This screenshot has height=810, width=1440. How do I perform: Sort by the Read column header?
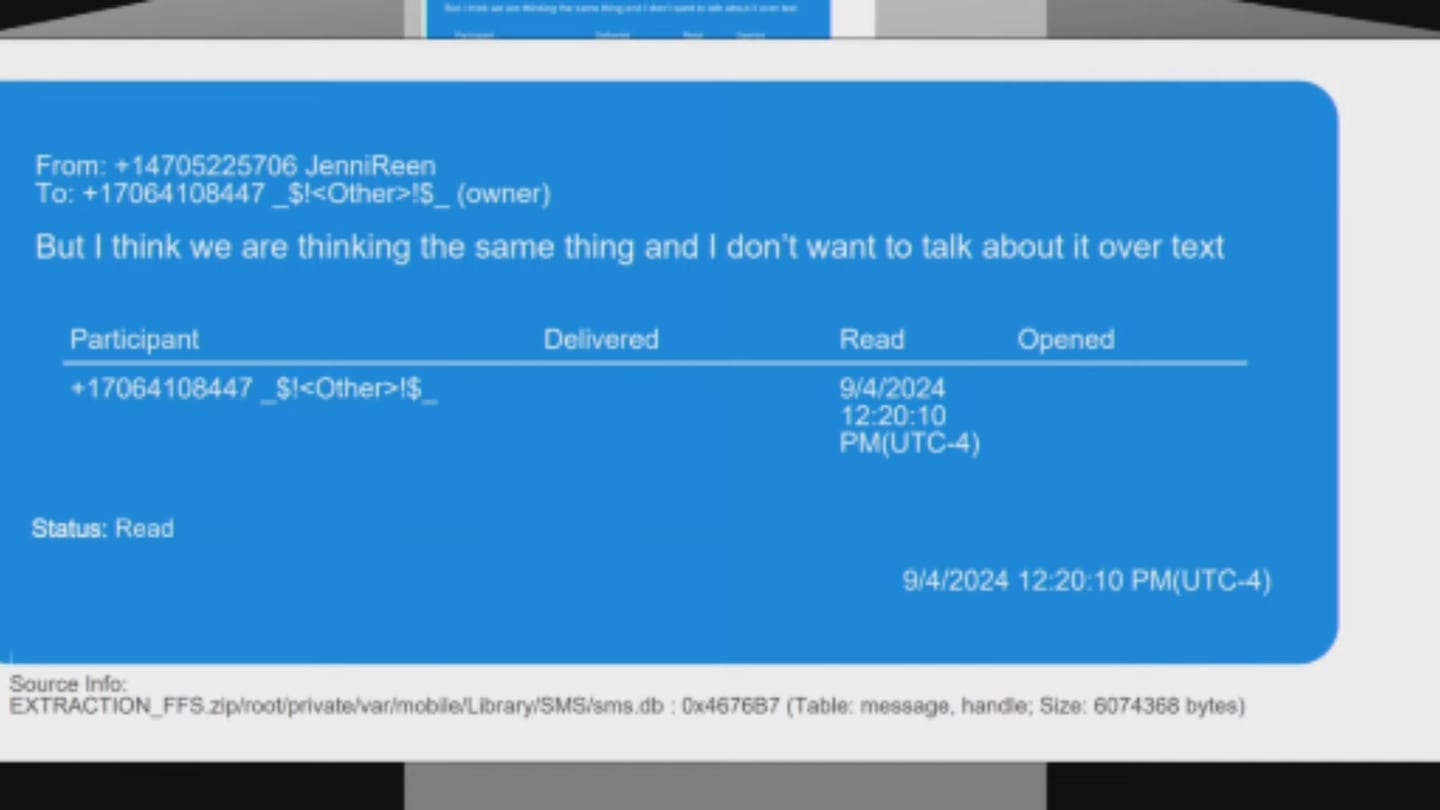pyautogui.click(x=871, y=340)
